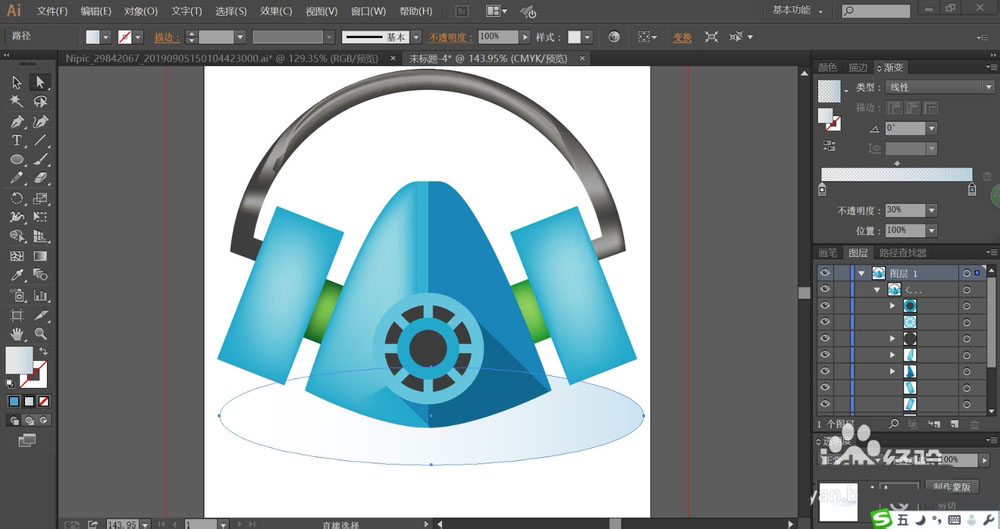Select the Eraser tool
1000x529 pixels.
(40, 179)
